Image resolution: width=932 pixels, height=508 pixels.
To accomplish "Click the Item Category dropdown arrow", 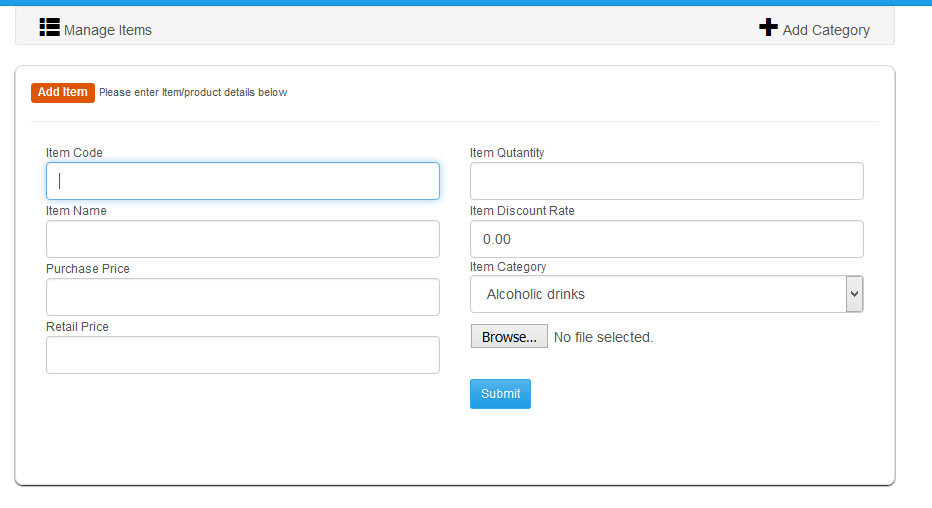I will click(x=854, y=294).
